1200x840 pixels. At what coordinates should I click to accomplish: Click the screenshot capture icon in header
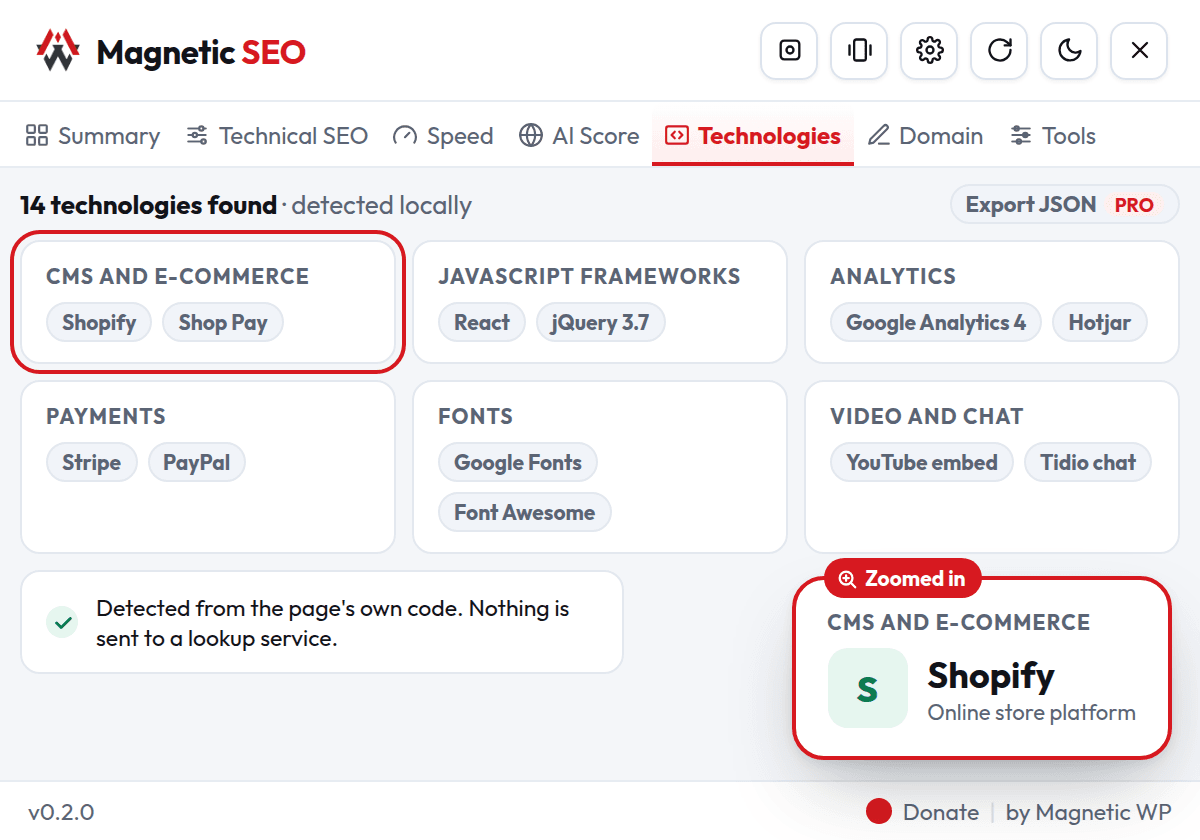(790, 50)
